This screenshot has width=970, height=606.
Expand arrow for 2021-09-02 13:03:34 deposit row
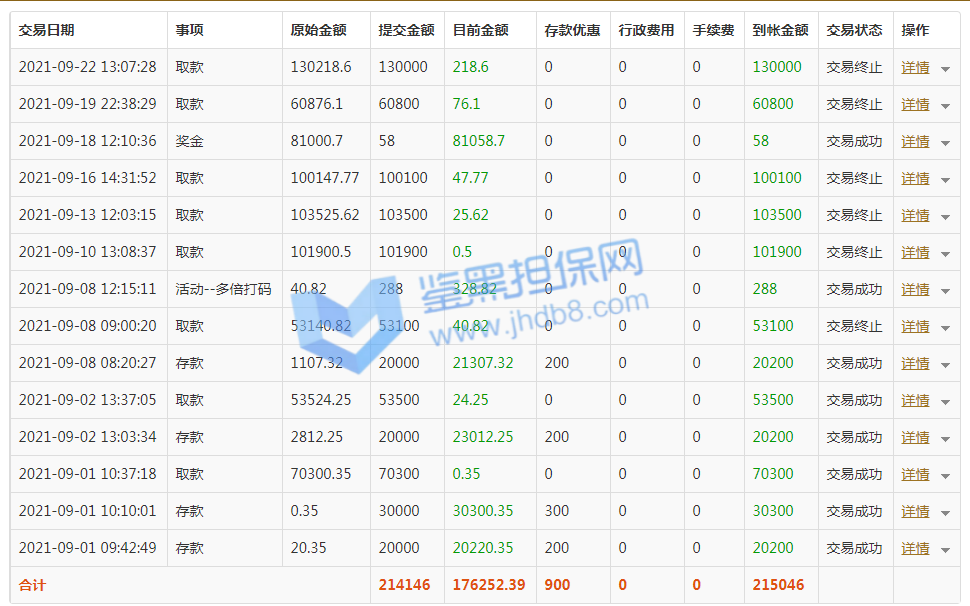click(x=945, y=439)
